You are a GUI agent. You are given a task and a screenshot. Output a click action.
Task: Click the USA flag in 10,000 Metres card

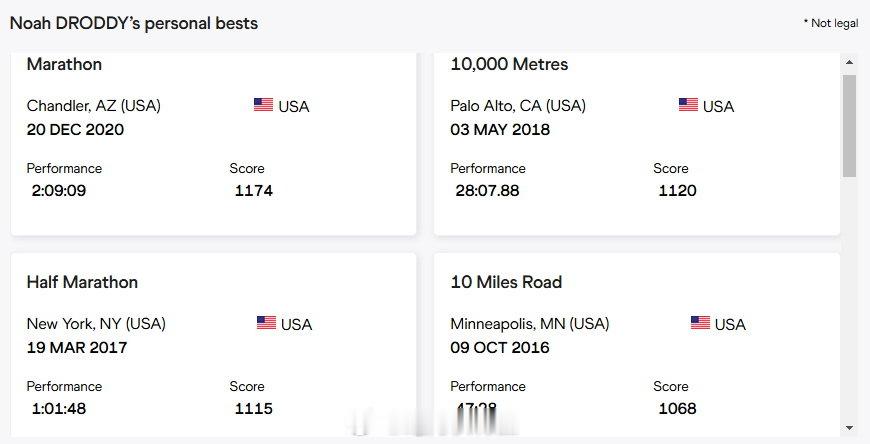point(688,104)
